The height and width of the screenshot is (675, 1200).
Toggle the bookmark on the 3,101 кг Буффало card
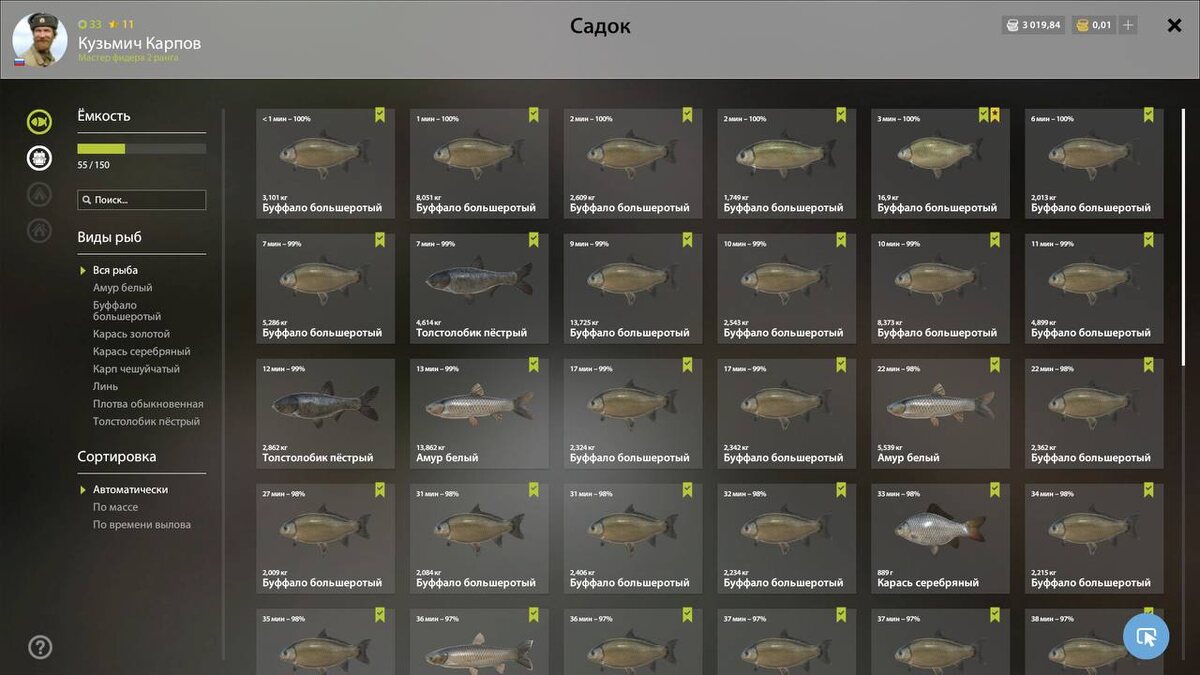[380, 115]
